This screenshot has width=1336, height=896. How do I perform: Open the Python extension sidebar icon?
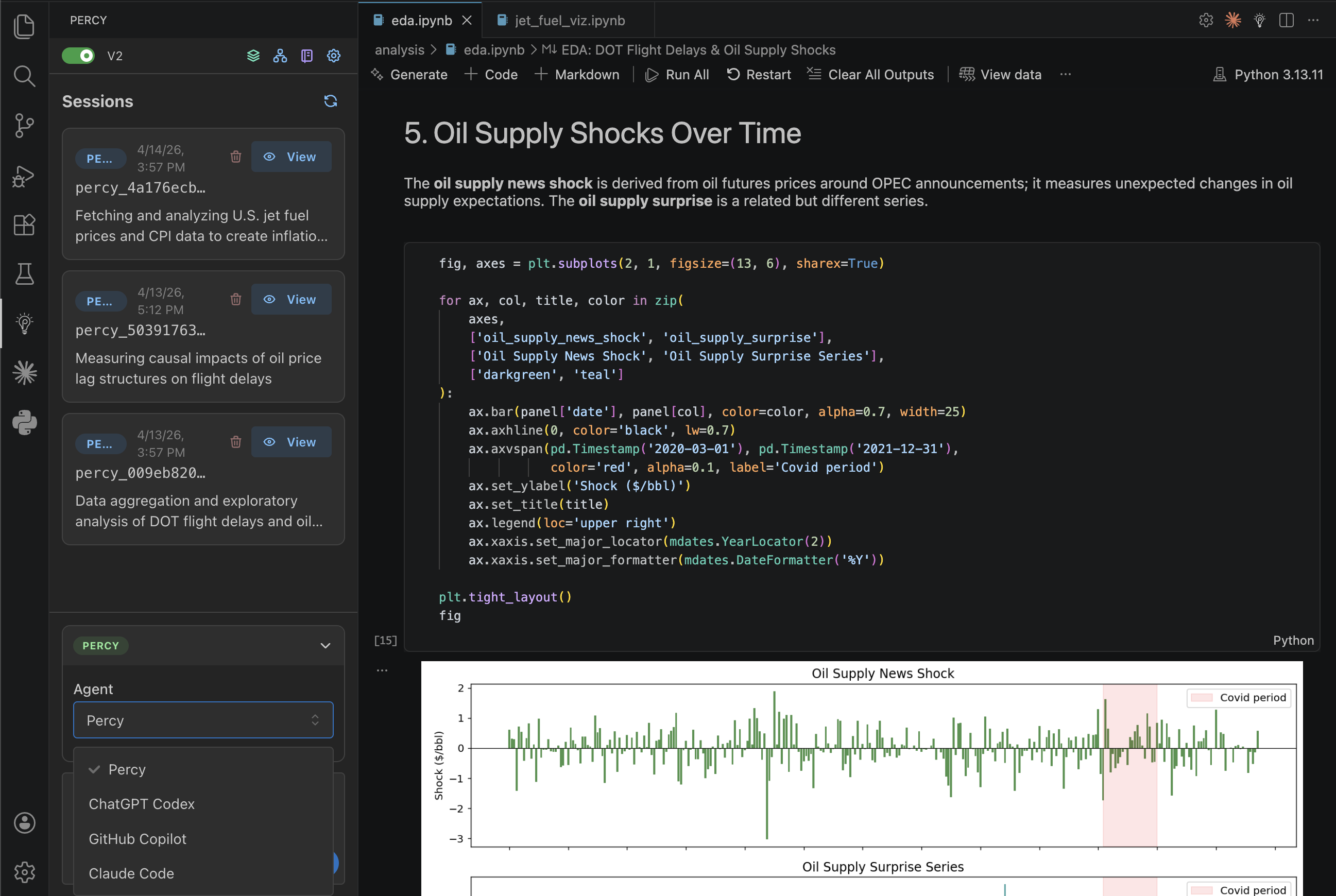coord(24,423)
